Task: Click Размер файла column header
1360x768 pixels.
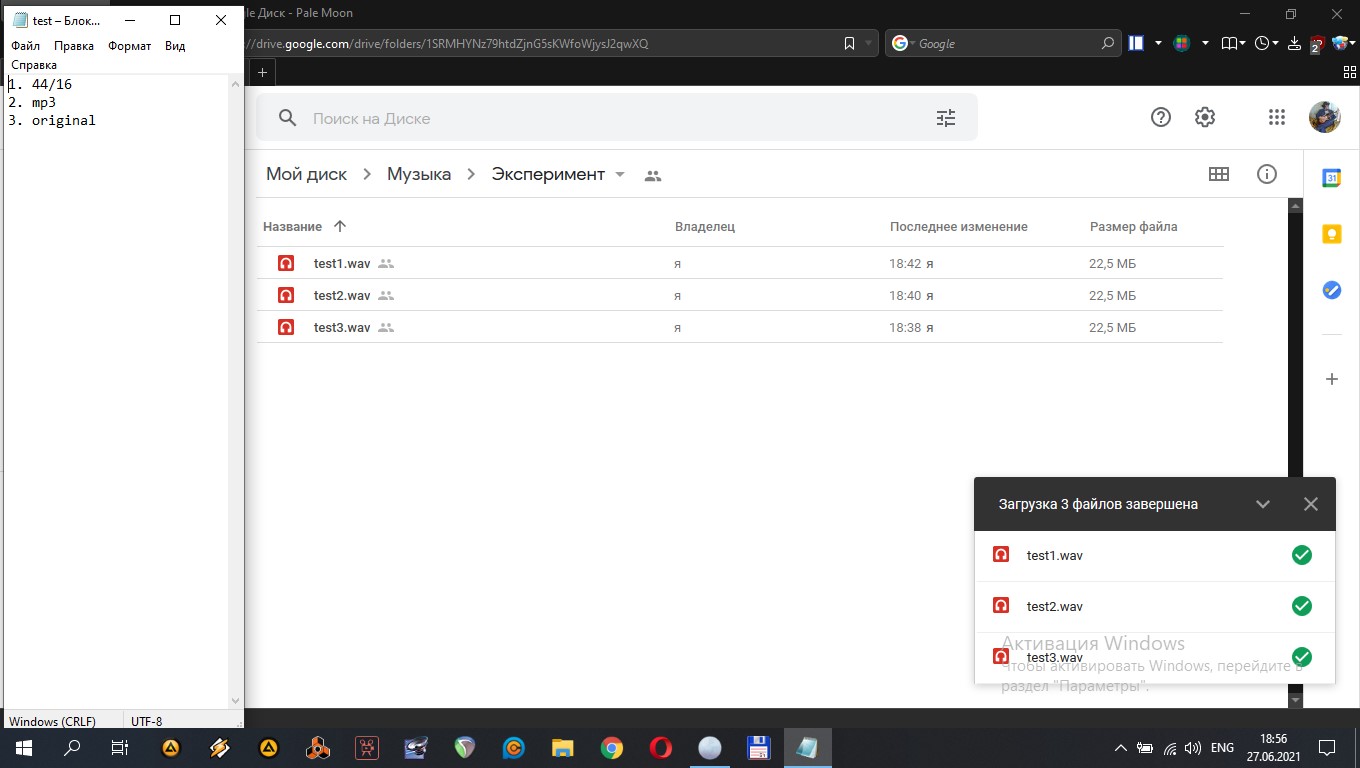Action: tap(1134, 227)
